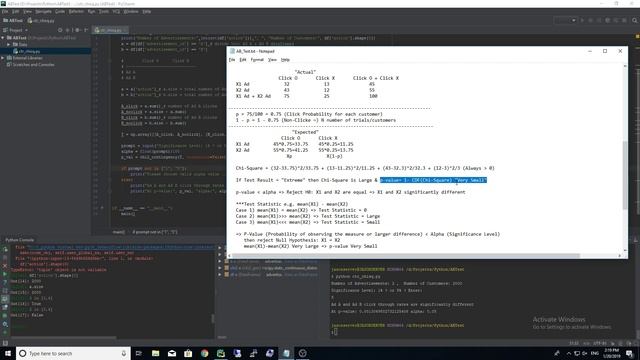Open PyCharm Refactor menu

coord(76,11)
